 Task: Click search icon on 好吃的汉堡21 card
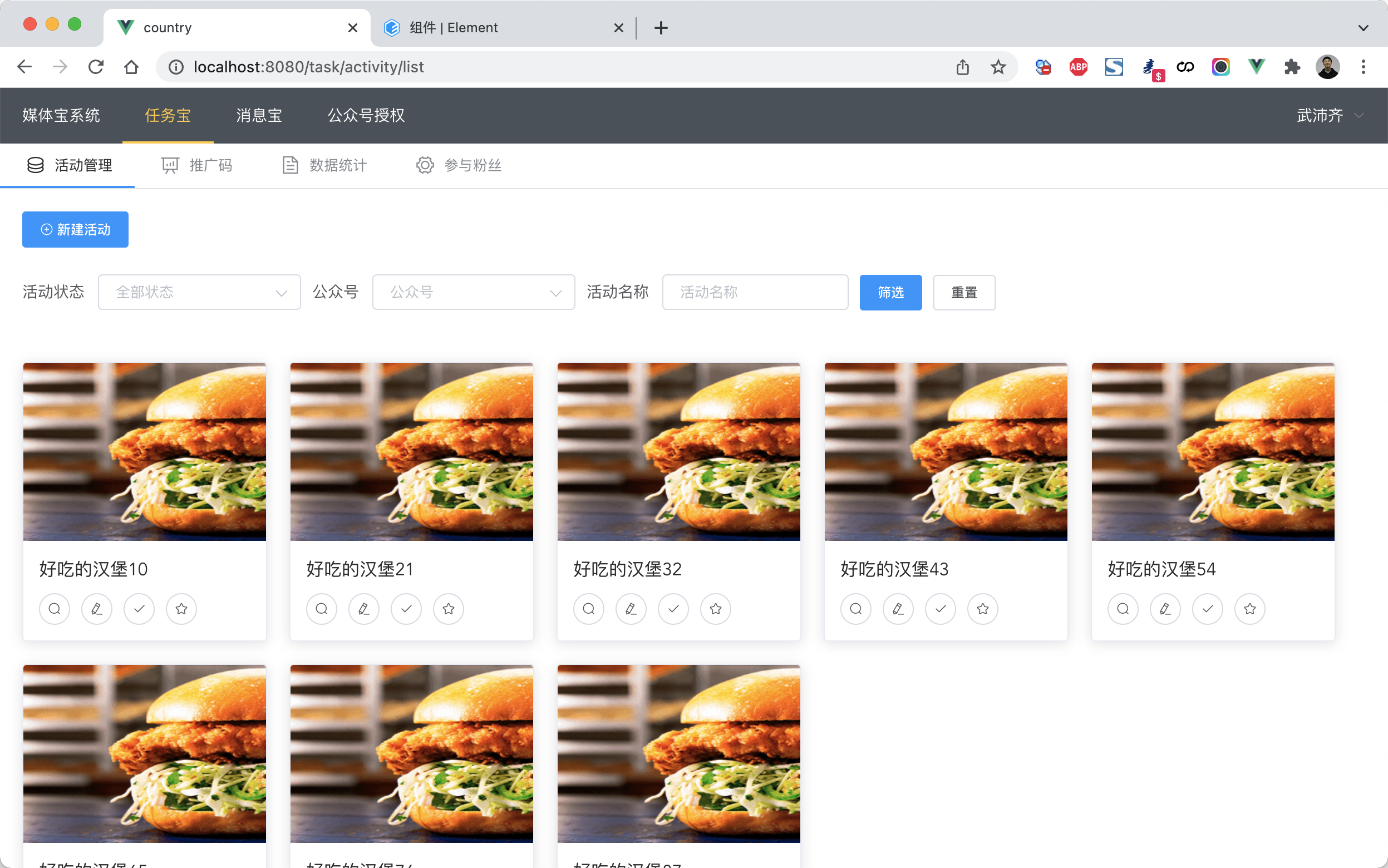click(x=322, y=609)
